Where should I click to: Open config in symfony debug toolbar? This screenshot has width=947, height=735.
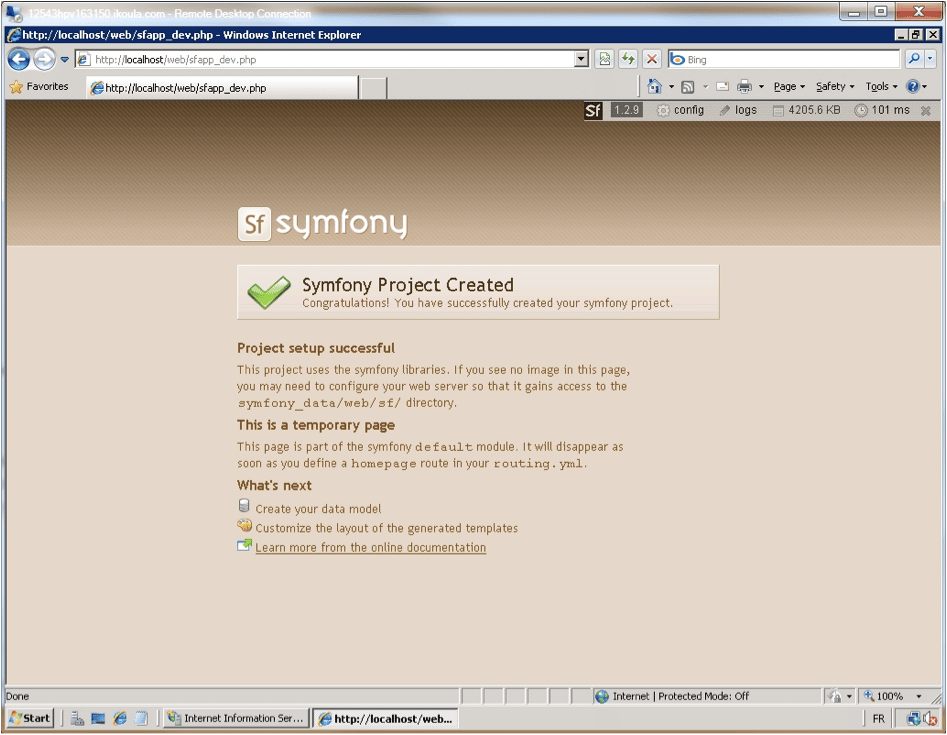[x=681, y=110]
